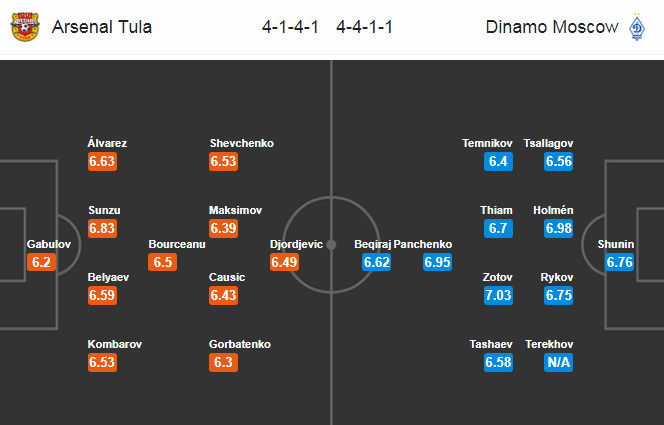Click Terekhov's N/A rating badge
This screenshot has height=425, width=664.
558,362
